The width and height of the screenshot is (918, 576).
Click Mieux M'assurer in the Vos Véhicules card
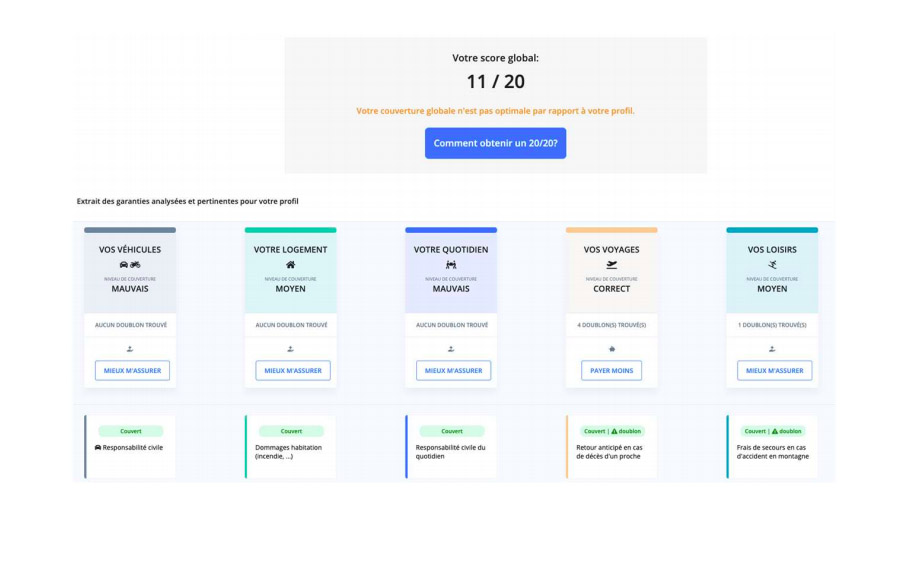(132, 370)
